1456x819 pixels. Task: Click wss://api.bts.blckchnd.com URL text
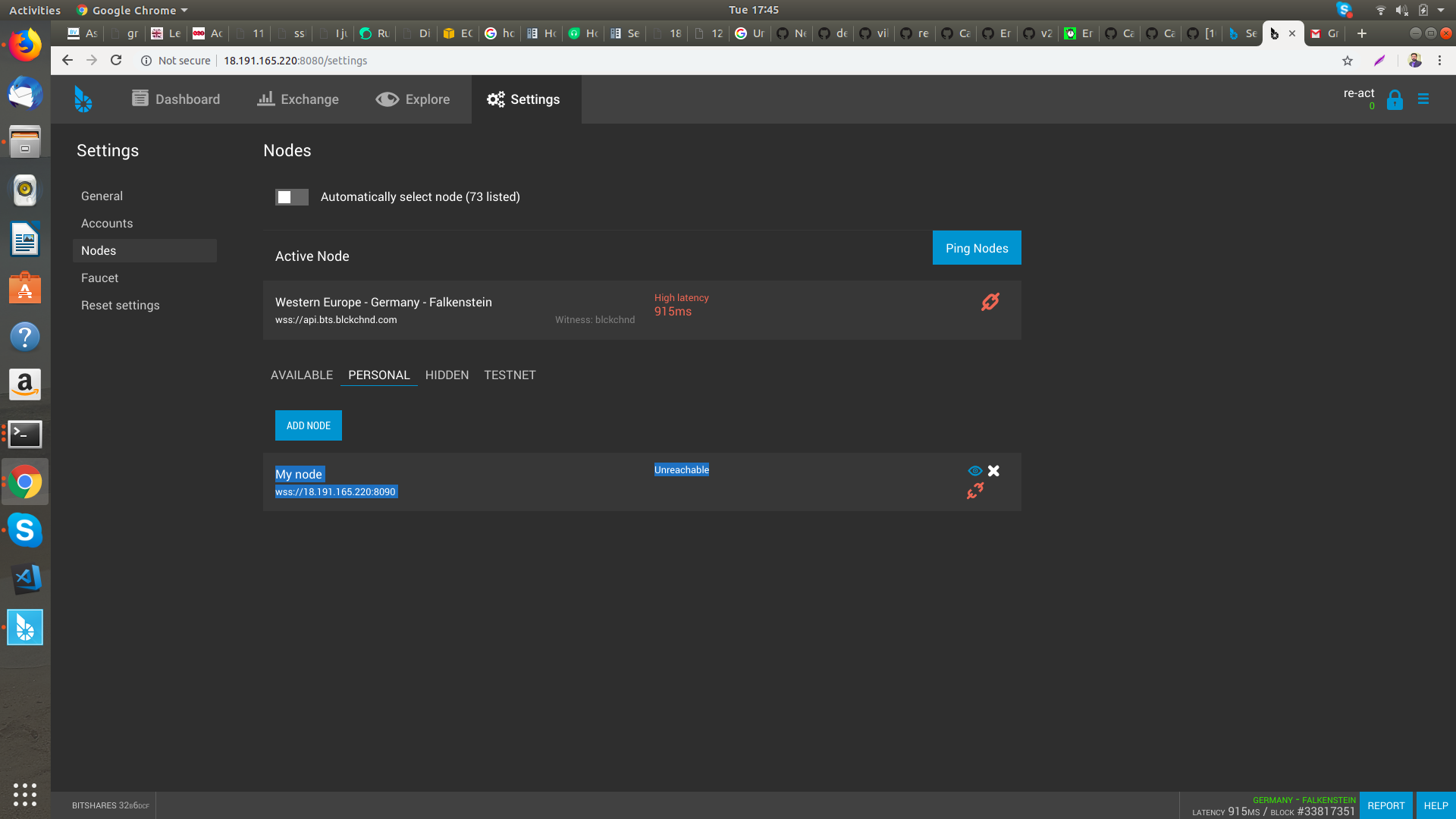[336, 320]
